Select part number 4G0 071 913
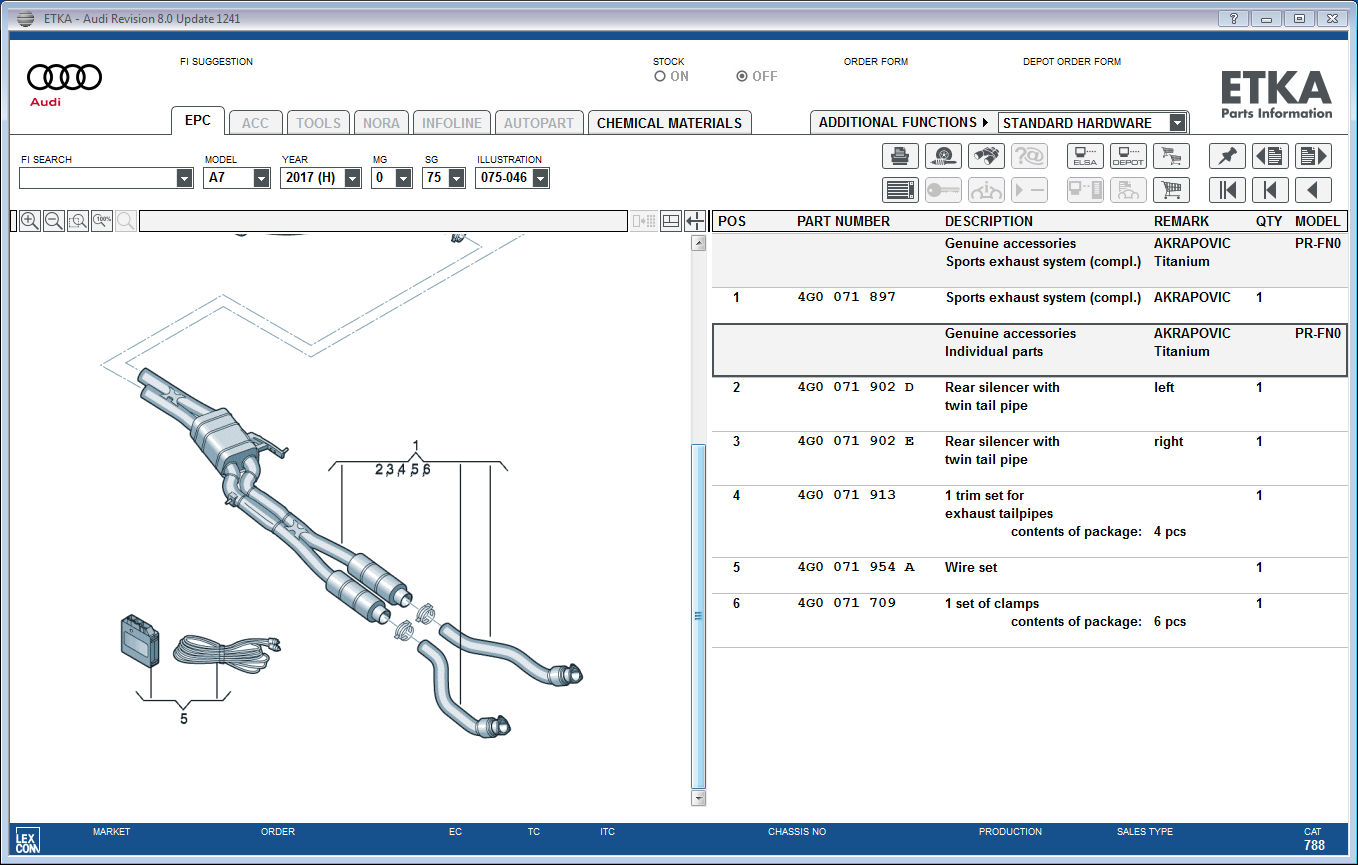 pos(846,495)
